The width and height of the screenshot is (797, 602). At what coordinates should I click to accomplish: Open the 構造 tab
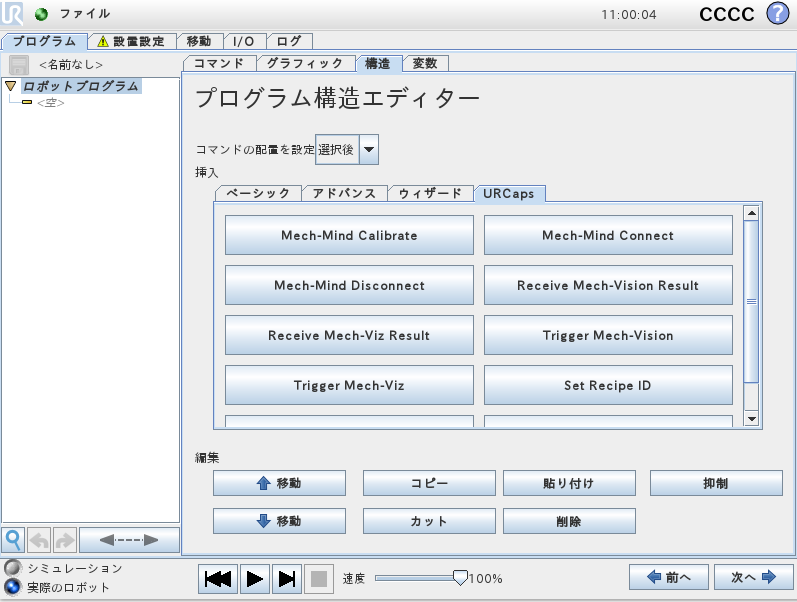tap(378, 64)
